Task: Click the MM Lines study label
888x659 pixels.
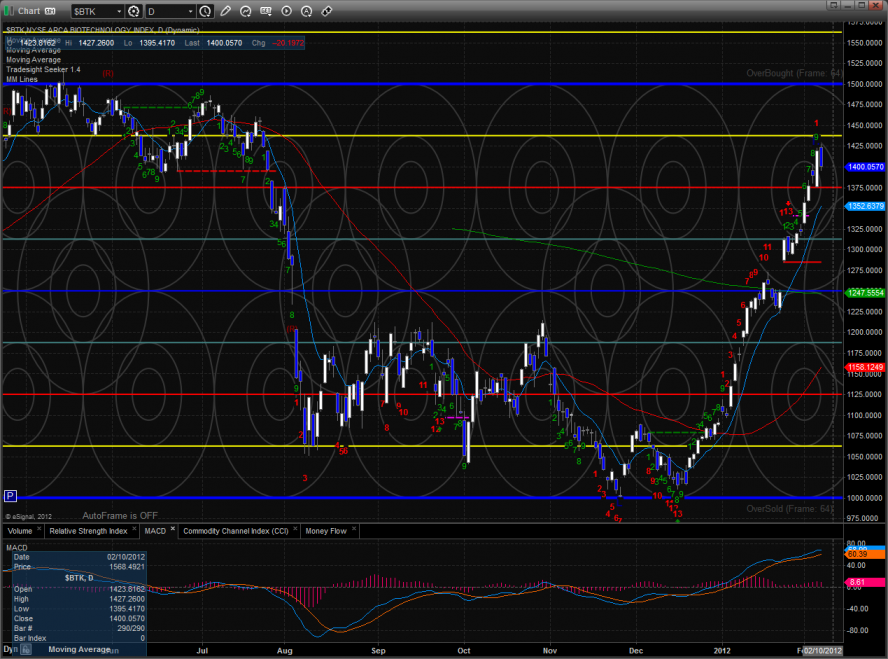Action: tap(22, 79)
